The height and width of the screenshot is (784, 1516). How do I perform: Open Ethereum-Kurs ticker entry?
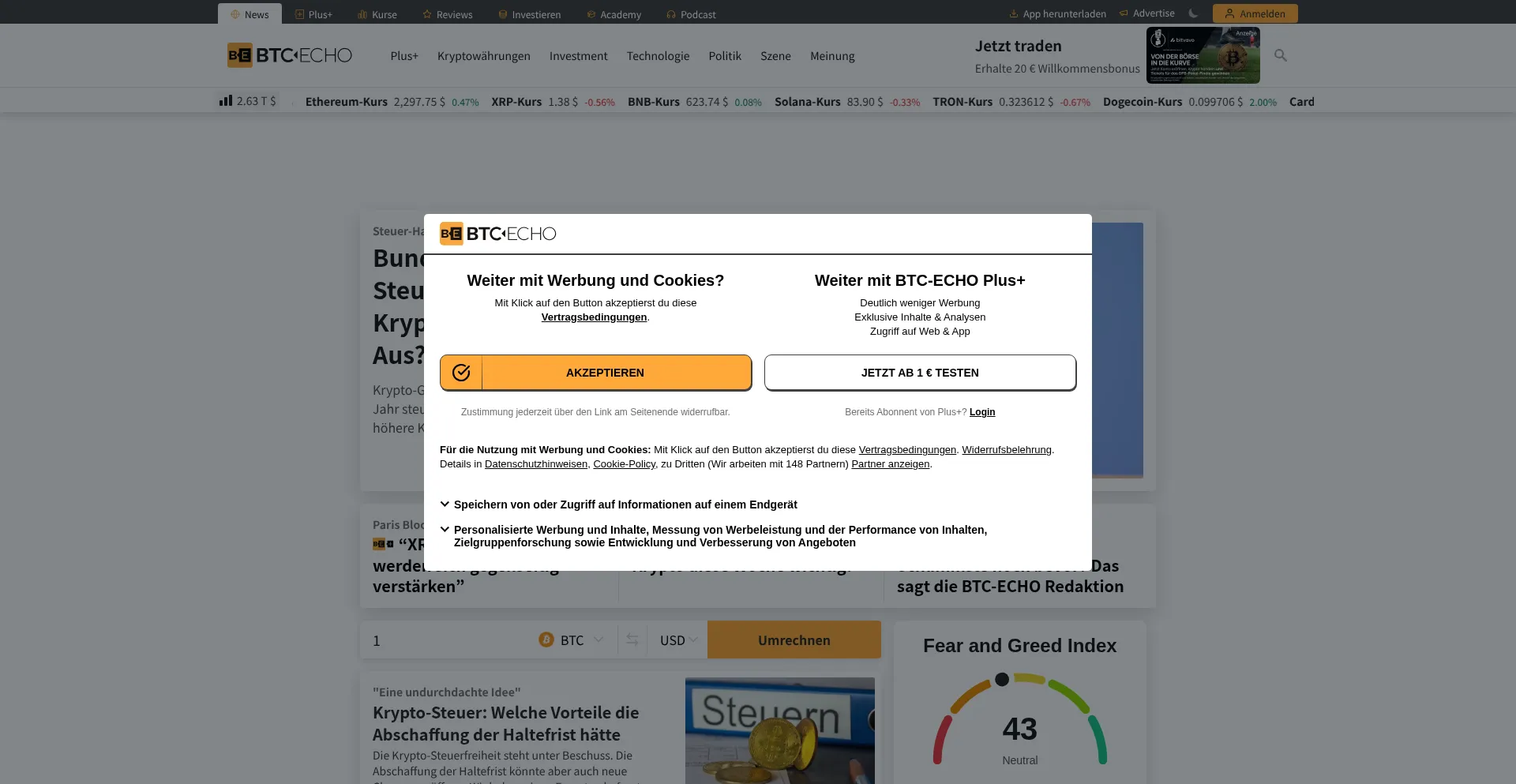pyautogui.click(x=392, y=102)
